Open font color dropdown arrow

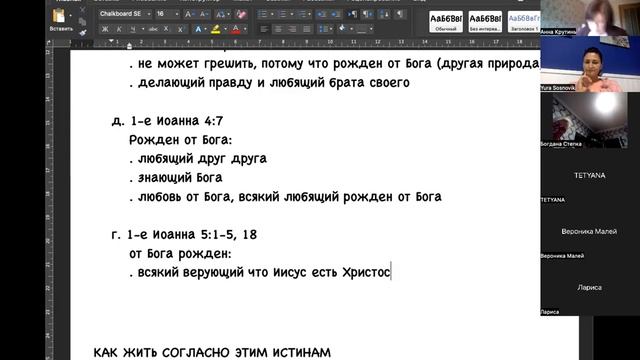[x=245, y=29]
